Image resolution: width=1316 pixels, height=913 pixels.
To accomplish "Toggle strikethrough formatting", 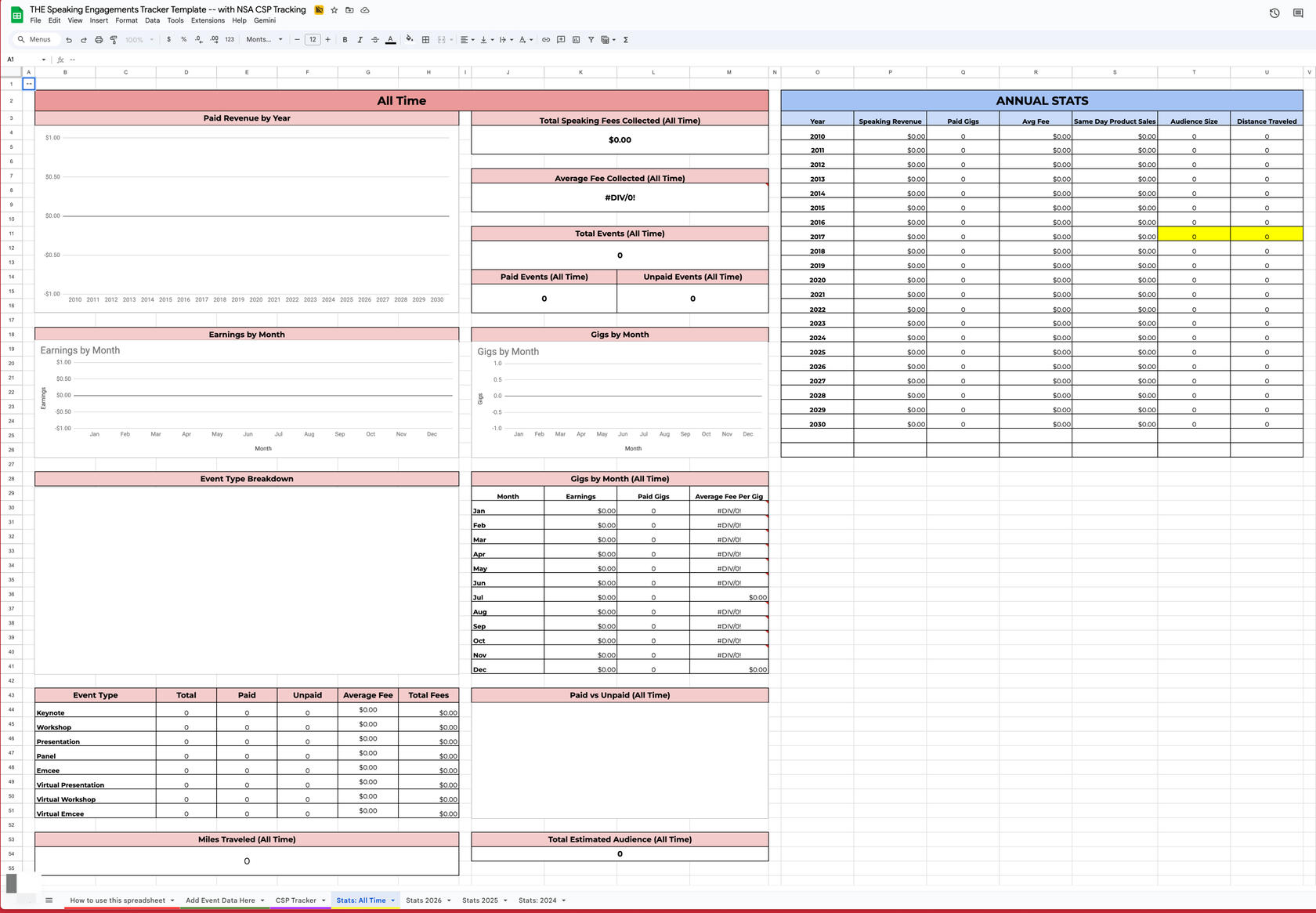I will click(374, 40).
